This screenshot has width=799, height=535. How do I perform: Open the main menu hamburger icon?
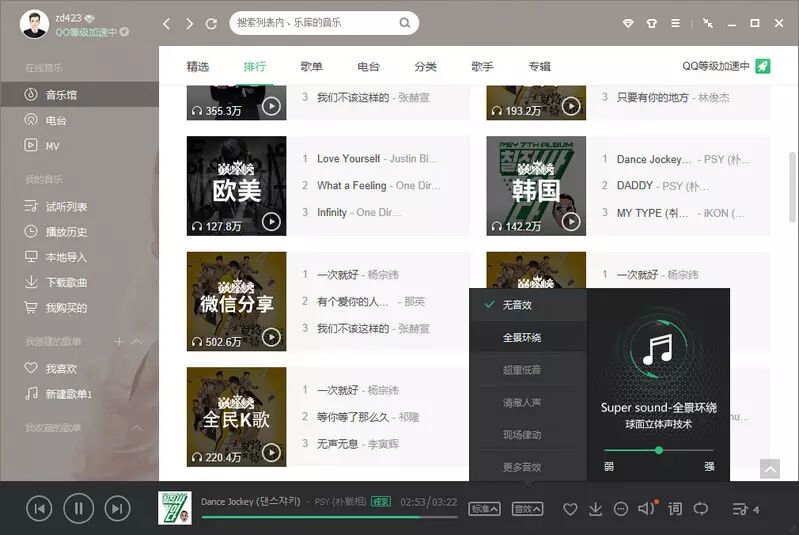675,23
